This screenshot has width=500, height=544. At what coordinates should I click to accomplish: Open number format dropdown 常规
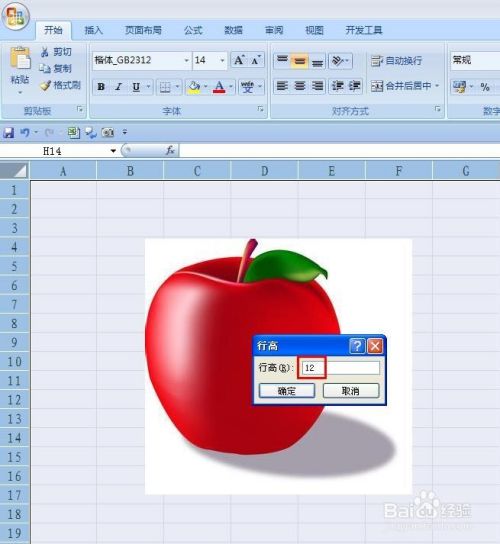pos(475,60)
